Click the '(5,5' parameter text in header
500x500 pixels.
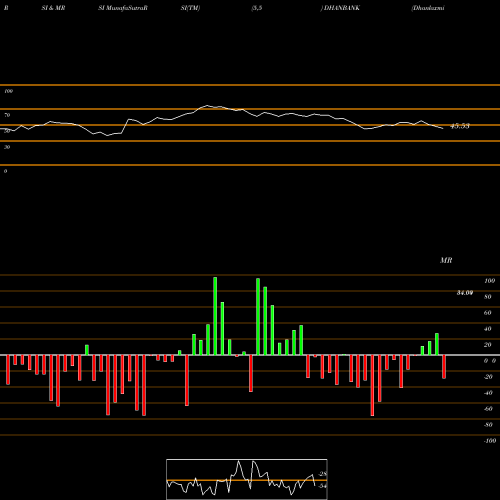pyautogui.click(x=257, y=8)
